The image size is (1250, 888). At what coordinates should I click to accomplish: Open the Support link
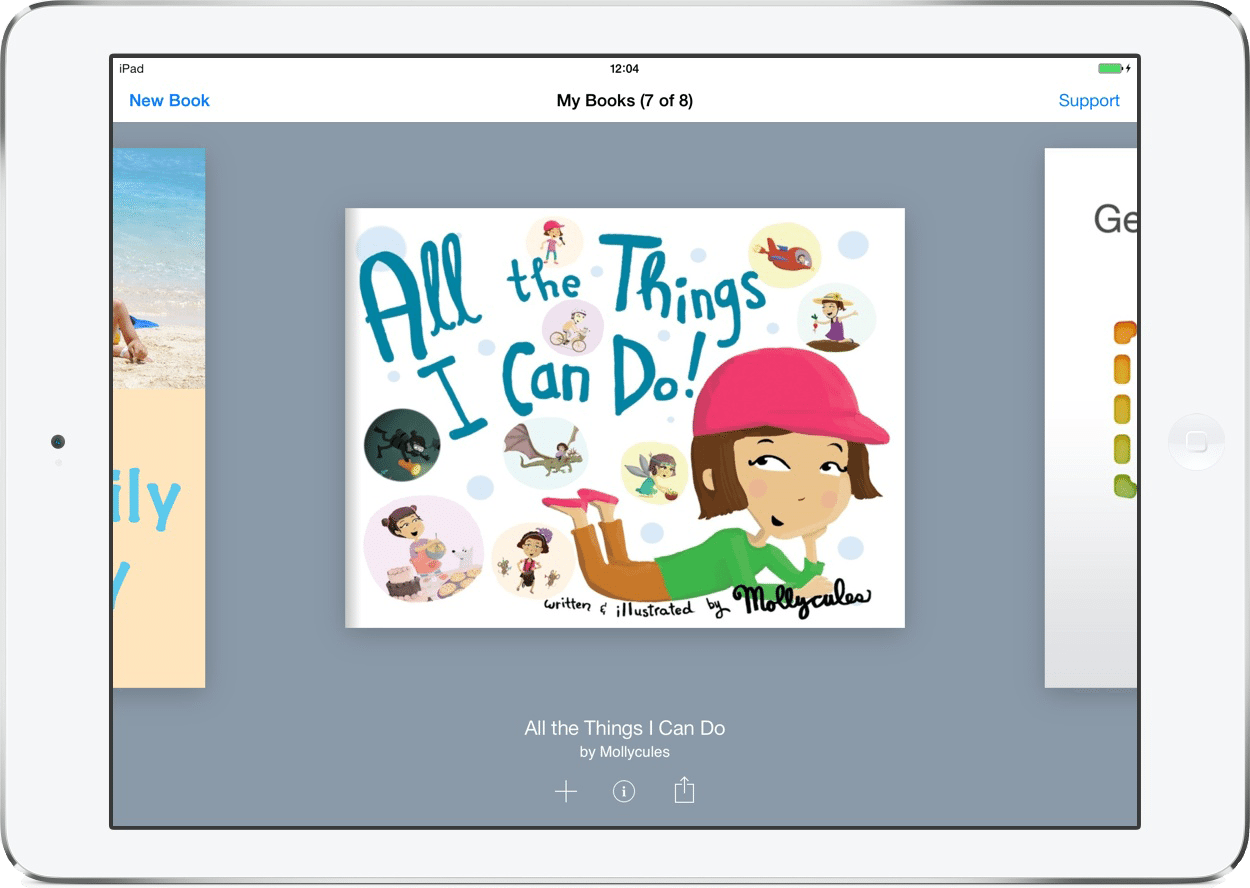[x=1089, y=100]
